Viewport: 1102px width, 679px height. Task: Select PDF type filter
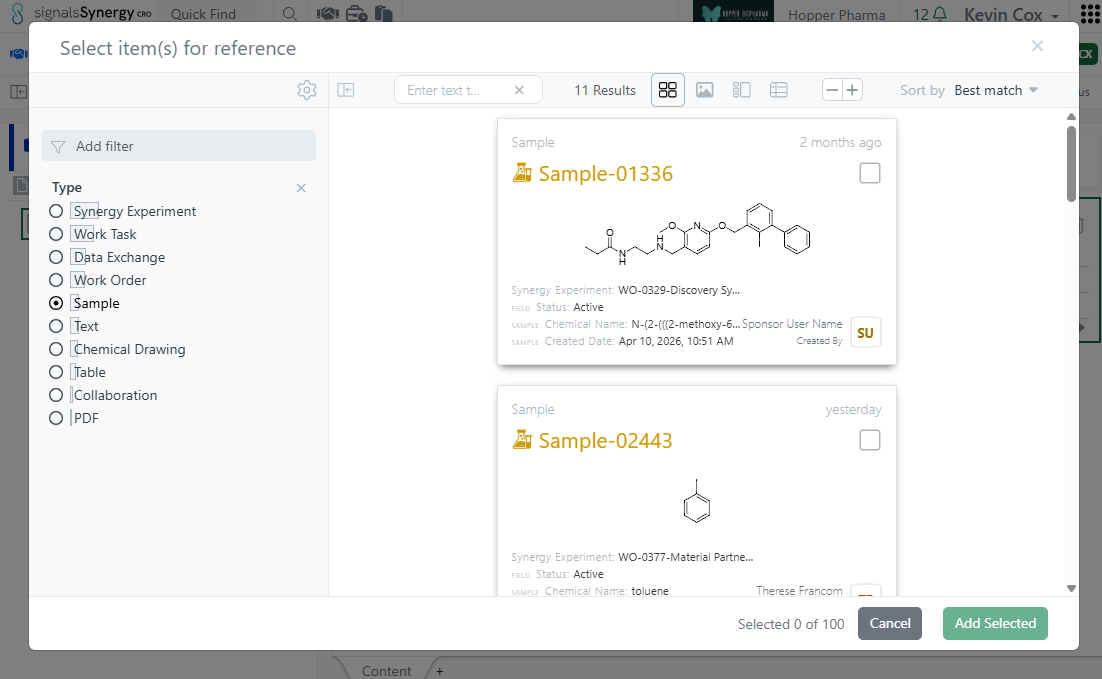click(56, 418)
